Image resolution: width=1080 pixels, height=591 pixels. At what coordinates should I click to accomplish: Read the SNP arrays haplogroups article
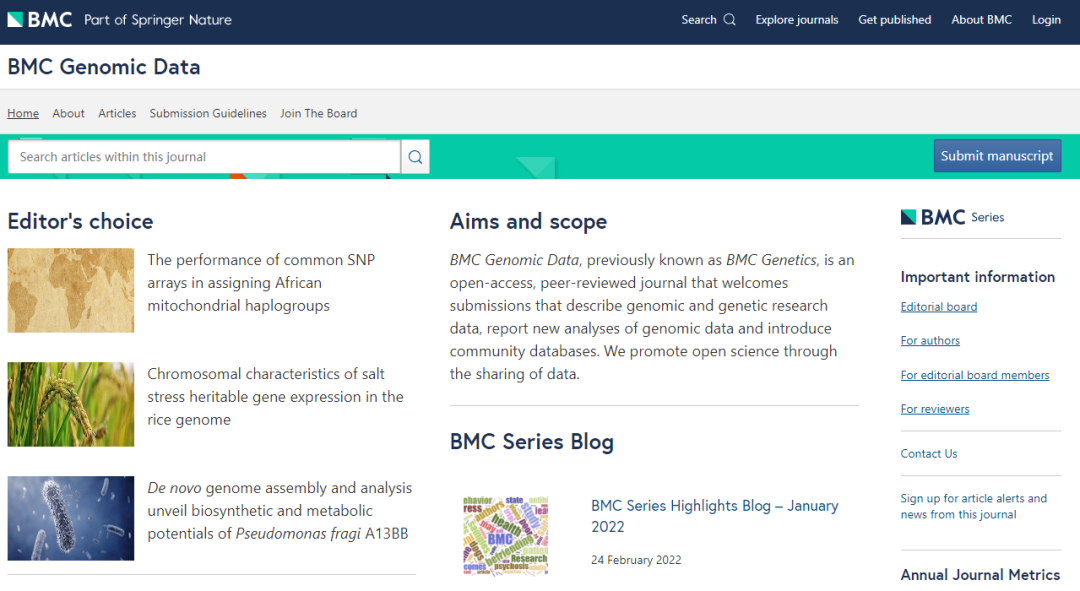tap(261, 282)
